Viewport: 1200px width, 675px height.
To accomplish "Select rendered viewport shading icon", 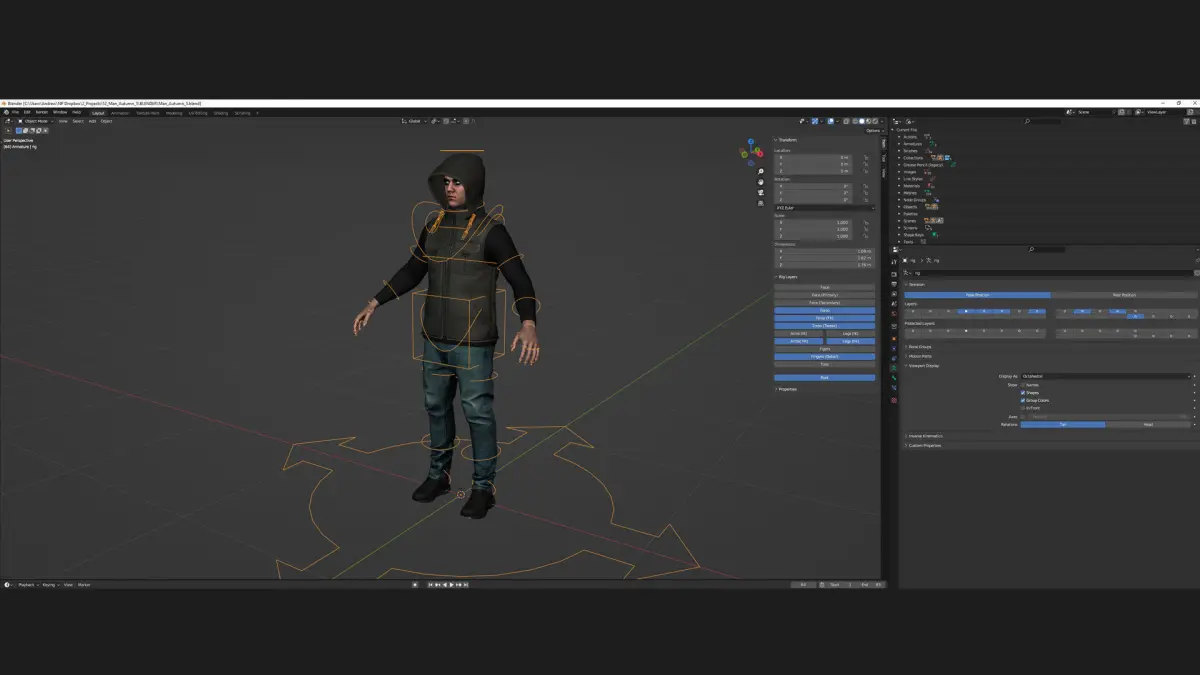I will pyautogui.click(x=873, y=121).
